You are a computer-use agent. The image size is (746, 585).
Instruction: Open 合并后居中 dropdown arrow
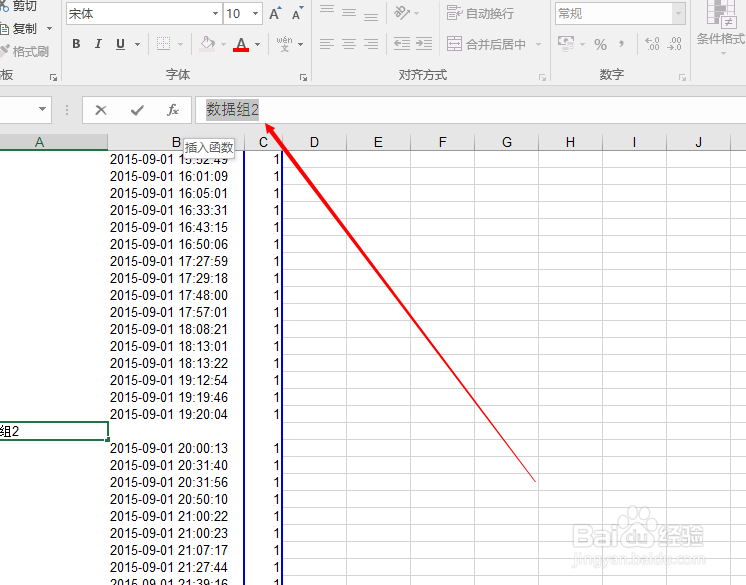538,44
